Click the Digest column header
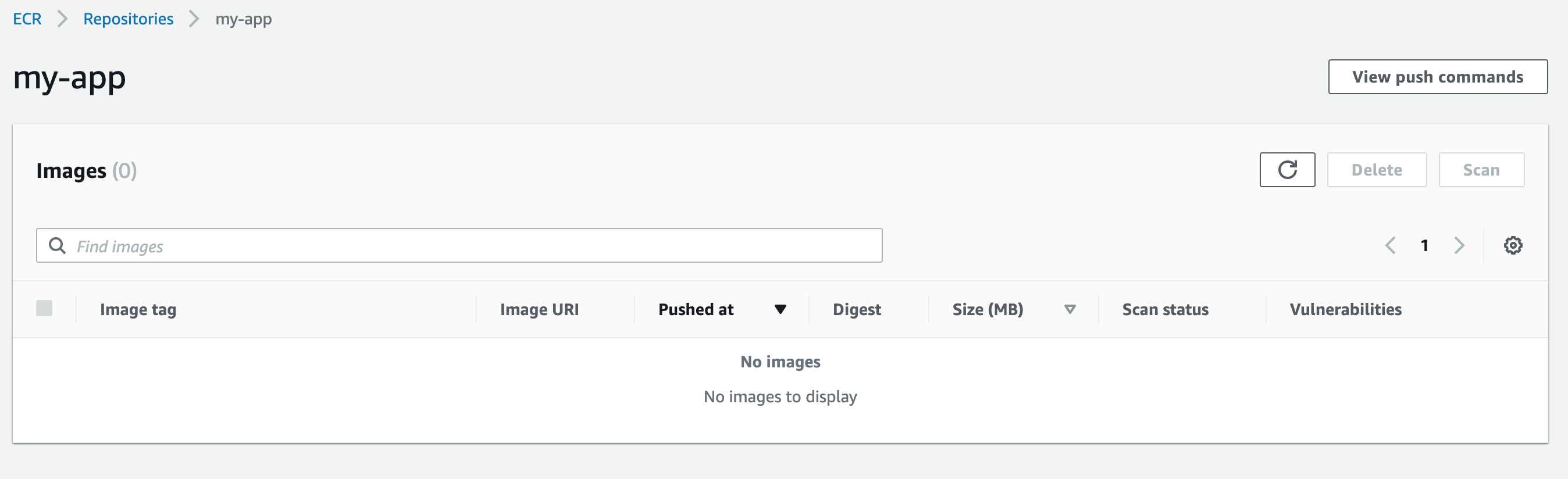This screenshot has width=1568, height=479. coord(857,309)
